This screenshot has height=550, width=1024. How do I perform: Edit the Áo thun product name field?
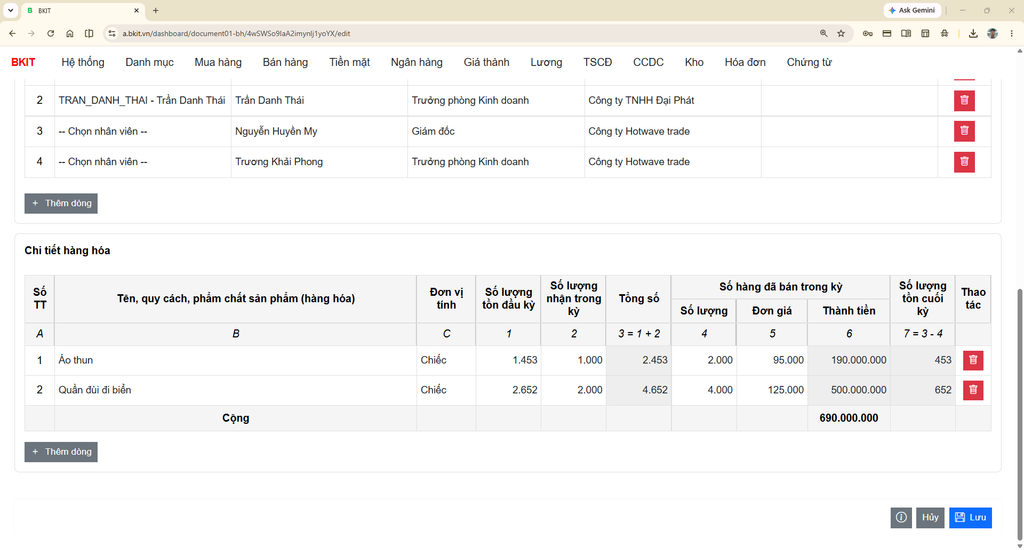point(236,360)
